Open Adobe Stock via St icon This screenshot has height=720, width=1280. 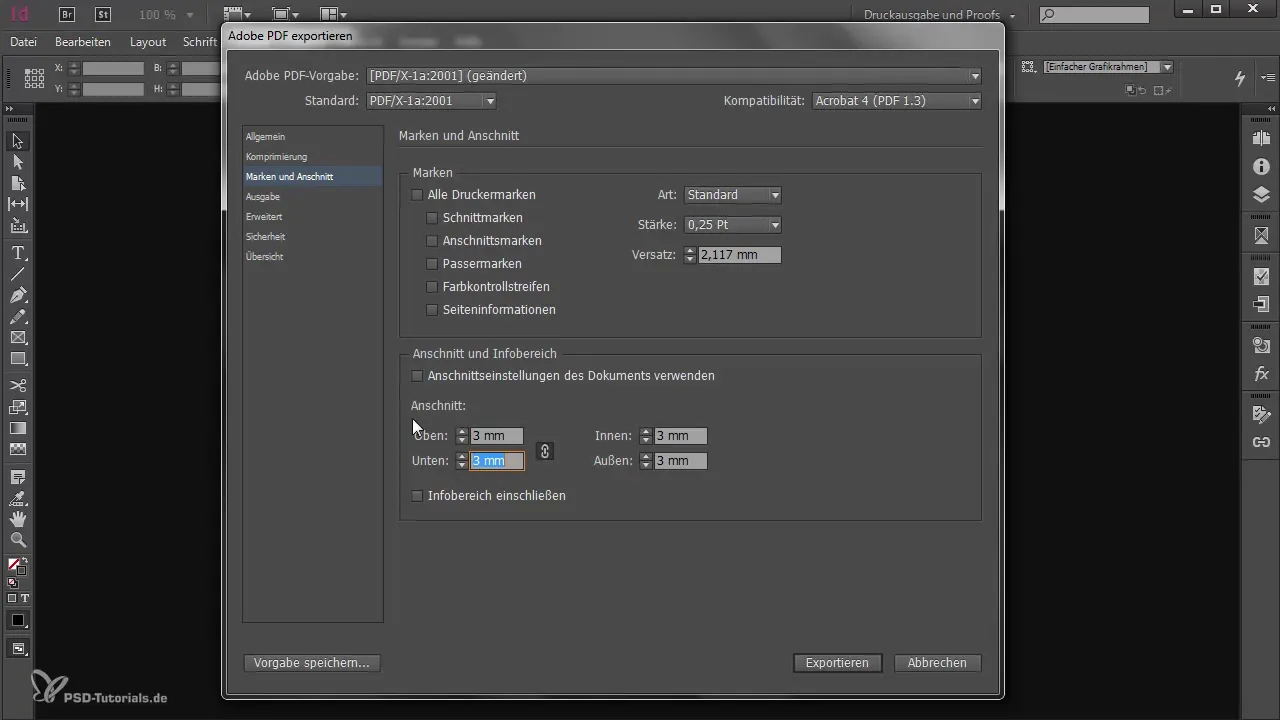(x=103, y=14)
